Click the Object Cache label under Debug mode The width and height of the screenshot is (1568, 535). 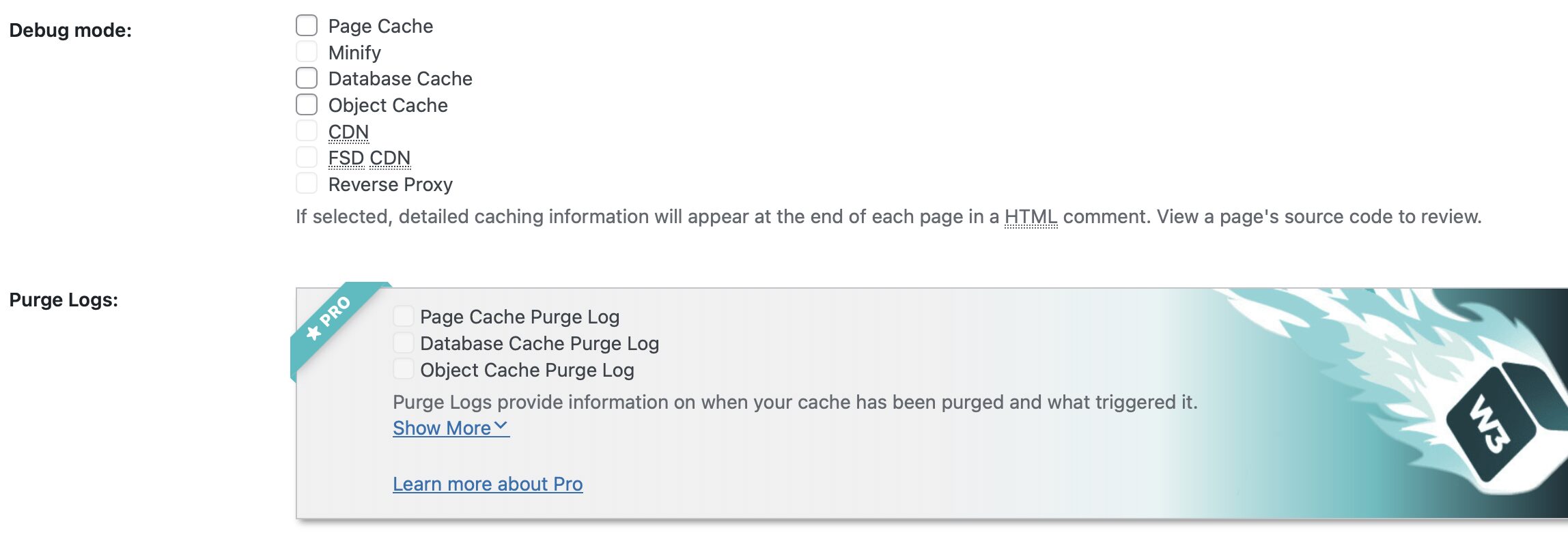coord(388,105)
